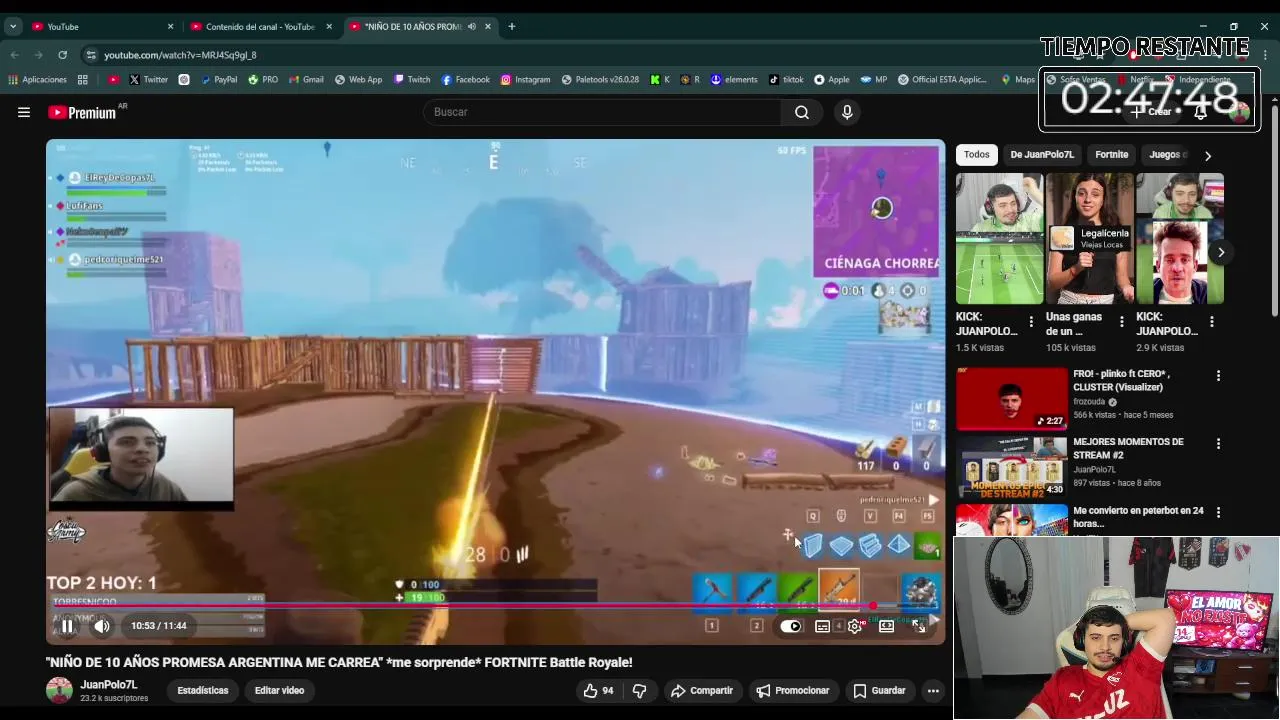
Task: Open the Gmail bookmark
Action: [x=306, y=79]
